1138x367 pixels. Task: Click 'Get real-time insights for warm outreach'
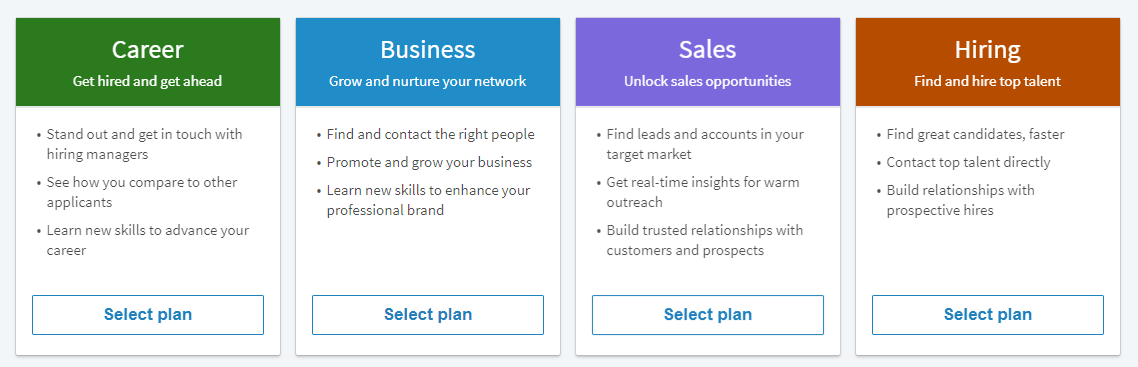click(703, 192)
